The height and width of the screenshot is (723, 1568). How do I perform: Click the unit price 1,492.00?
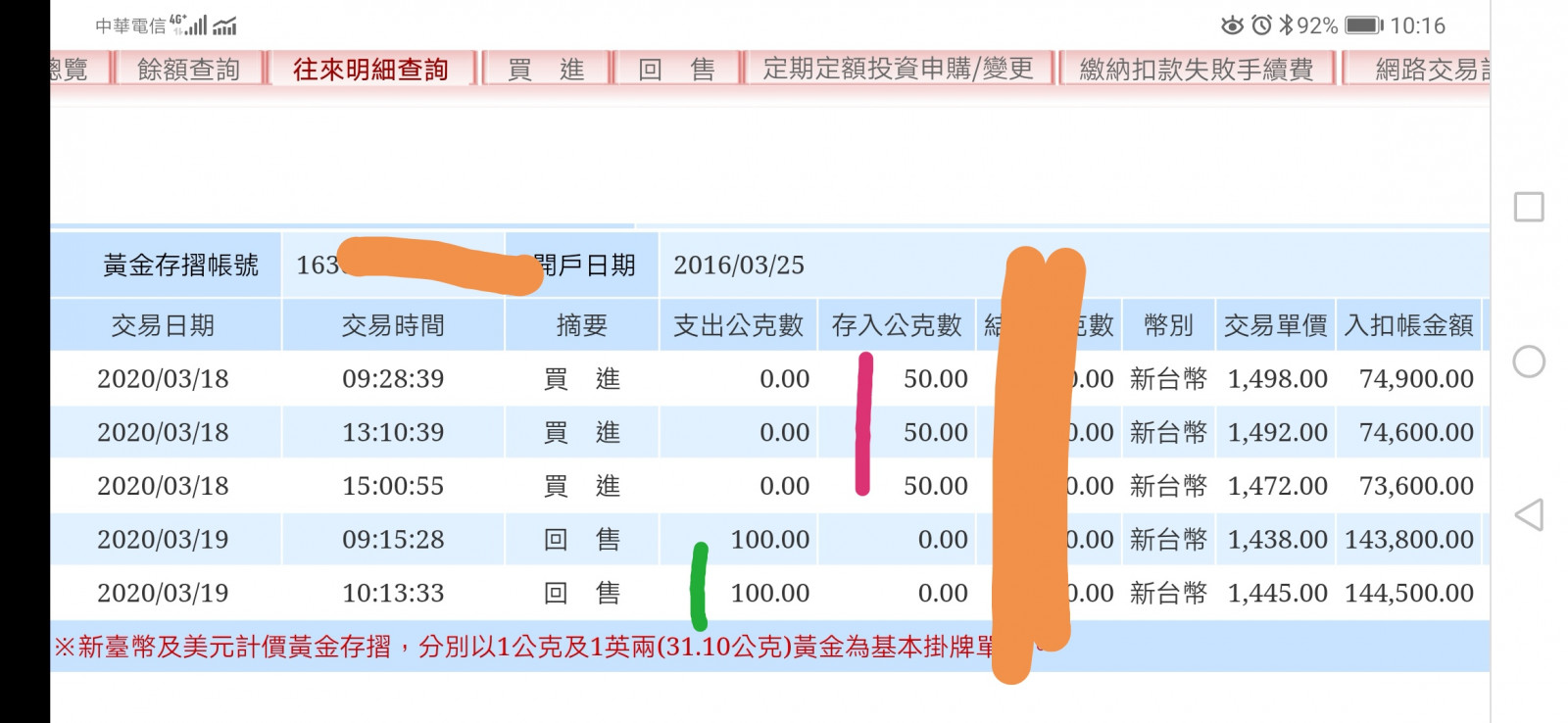pos(1278,432)
